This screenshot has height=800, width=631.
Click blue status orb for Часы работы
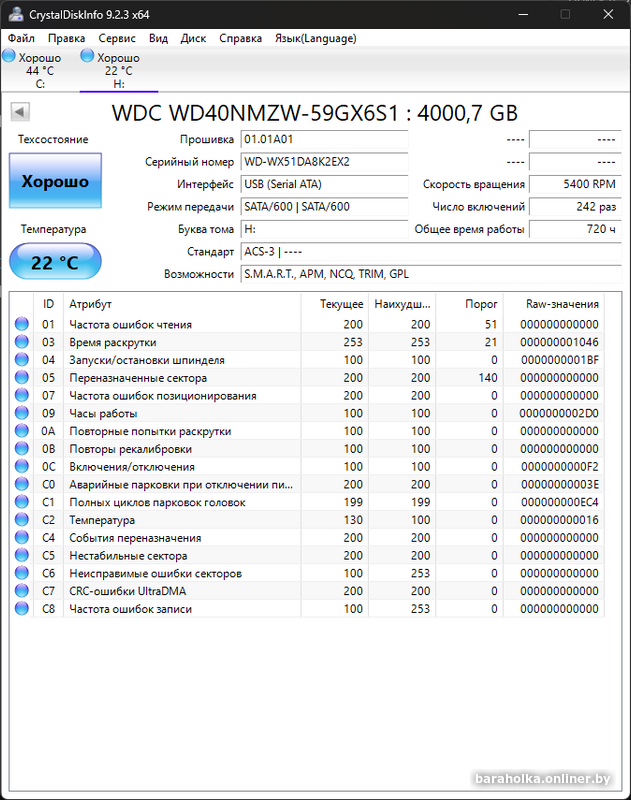click(x=22, y=414)
